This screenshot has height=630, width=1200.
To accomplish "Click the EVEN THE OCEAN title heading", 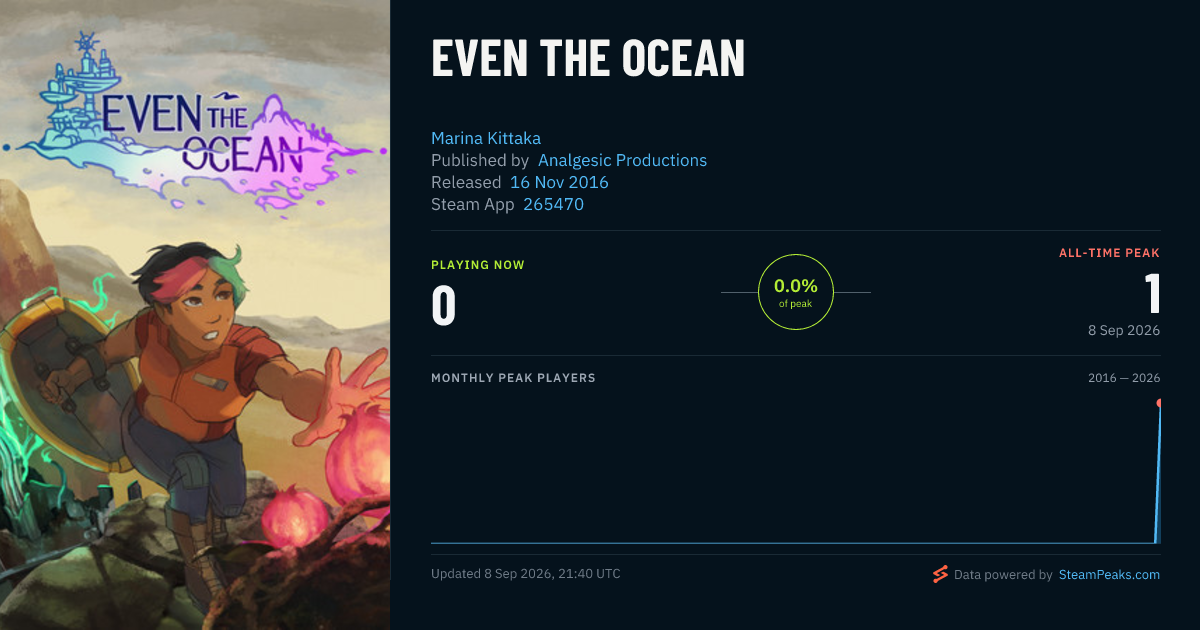I will (588, 59).
